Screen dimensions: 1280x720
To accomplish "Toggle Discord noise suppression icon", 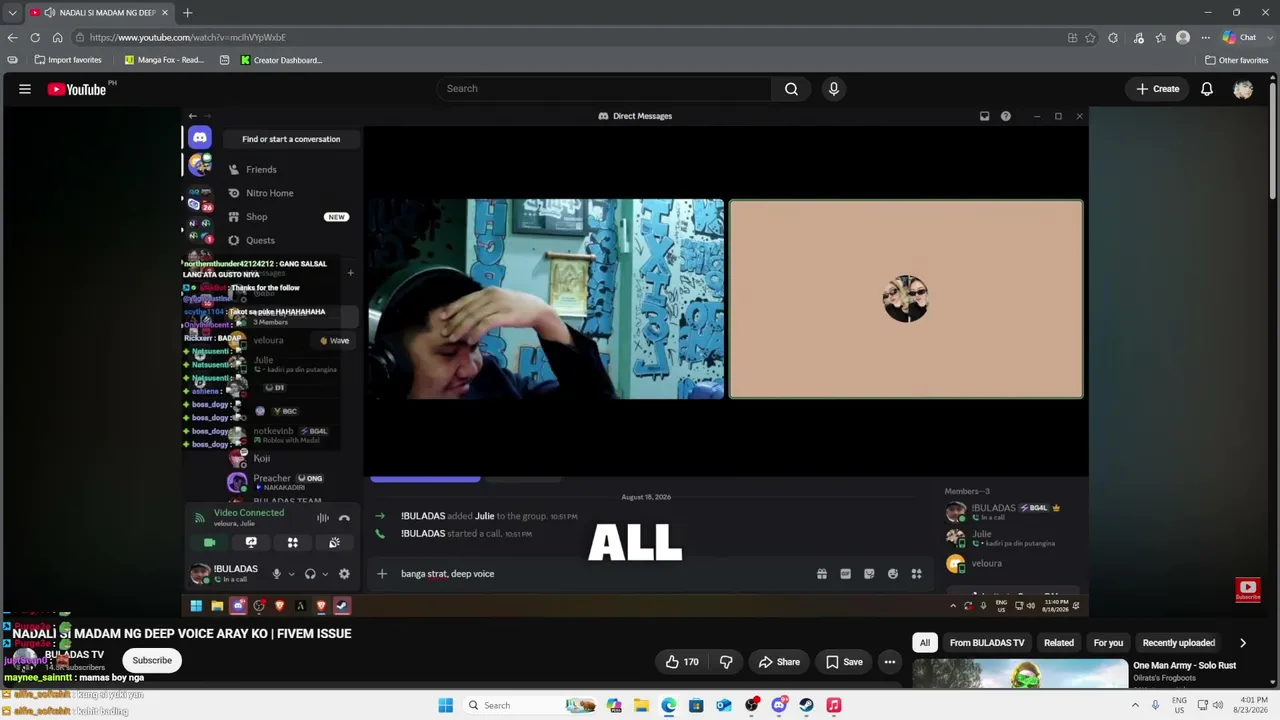I will click(323, 518).
